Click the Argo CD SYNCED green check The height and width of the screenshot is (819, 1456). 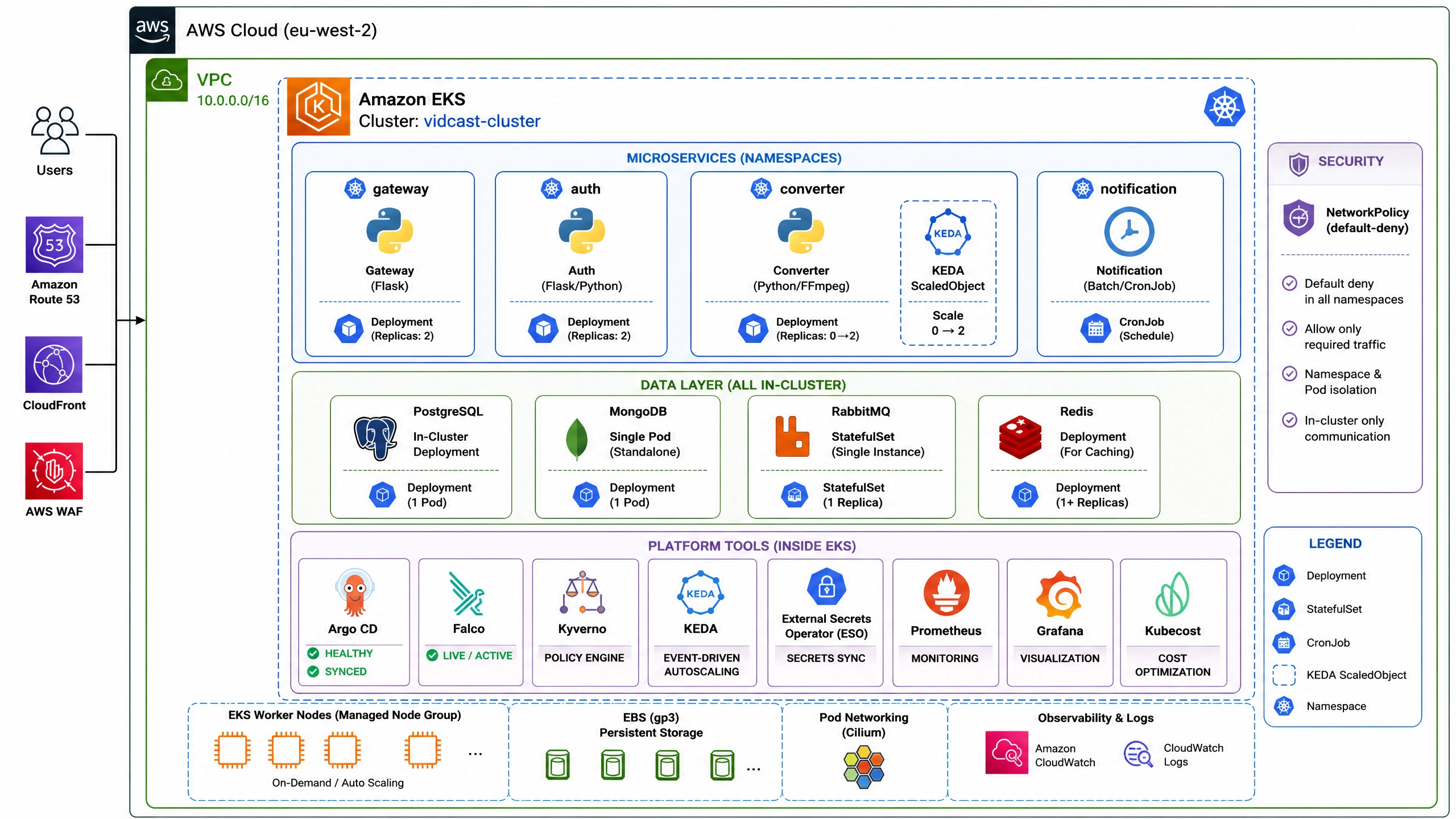[x=313, y=672]
